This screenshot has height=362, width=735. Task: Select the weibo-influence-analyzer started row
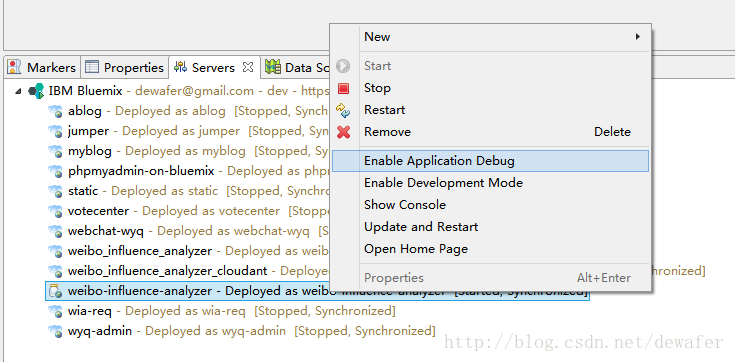[x=317, y=291]
